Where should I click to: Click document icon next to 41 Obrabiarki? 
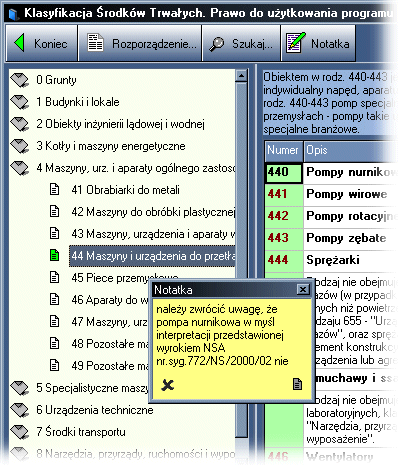(x=54, y=190)
